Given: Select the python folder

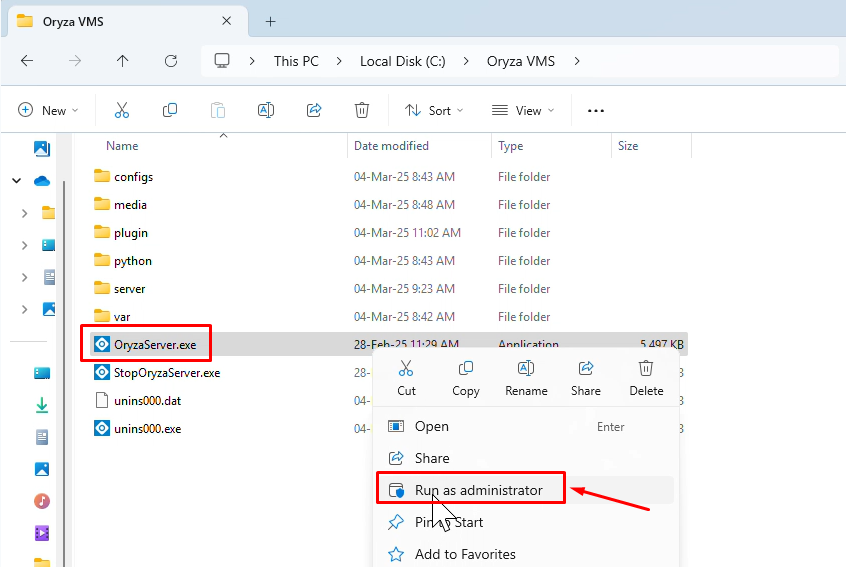Looking at the screenshot, I should tap(133, 261).
